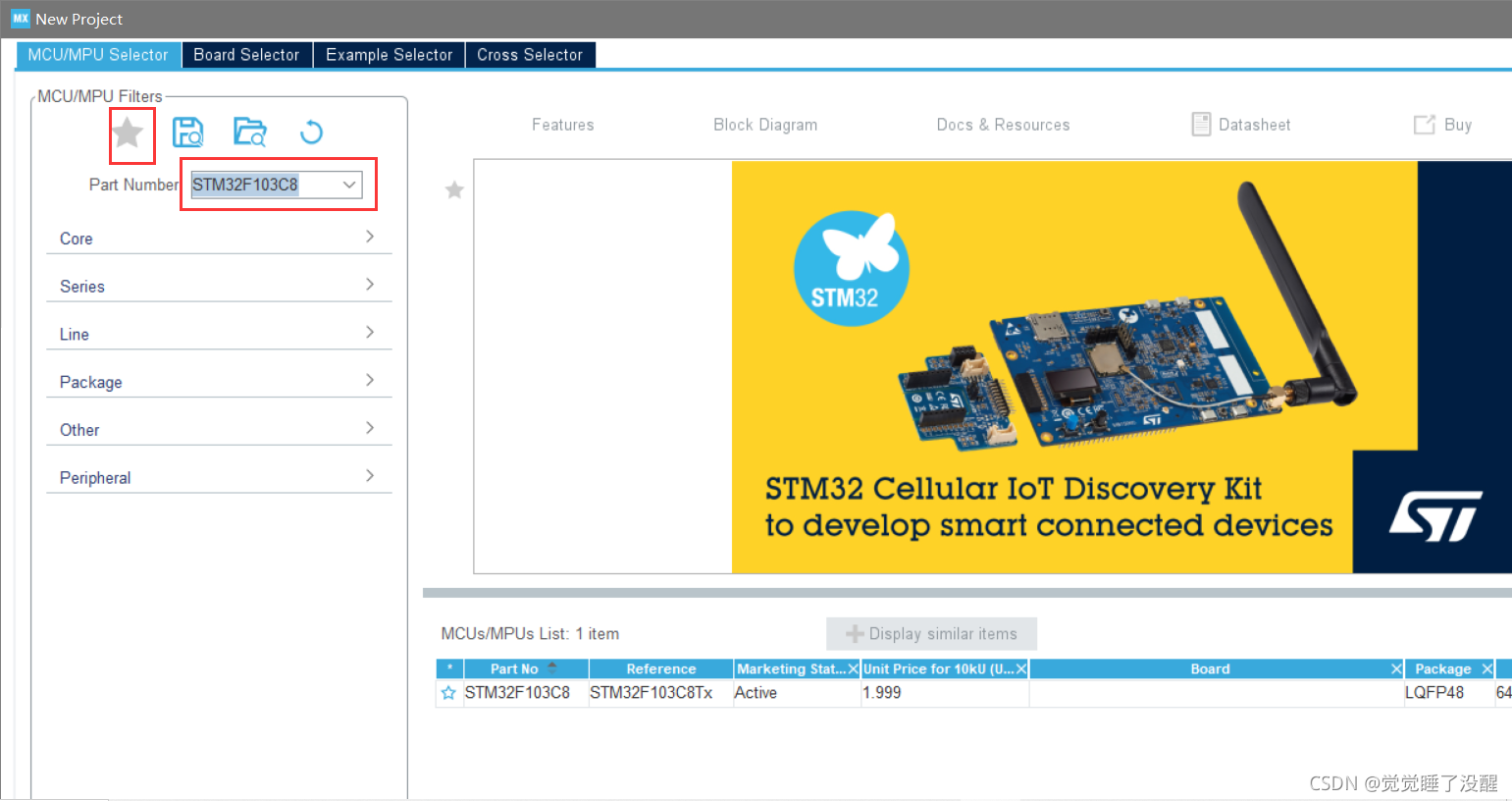The image size is (1512, 801).
Task: Close the Marketing Status column
Action: point(853,668)
